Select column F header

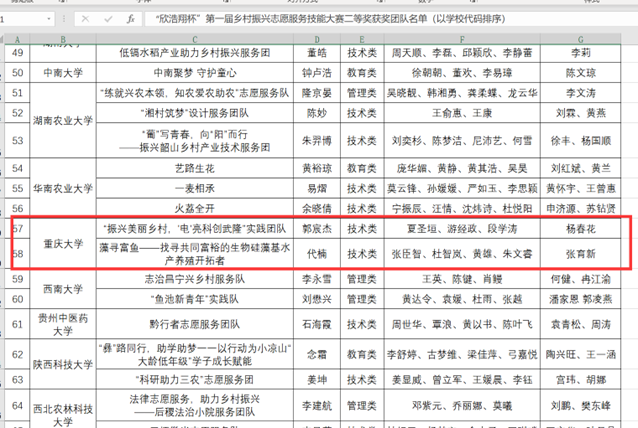(458, 39)
